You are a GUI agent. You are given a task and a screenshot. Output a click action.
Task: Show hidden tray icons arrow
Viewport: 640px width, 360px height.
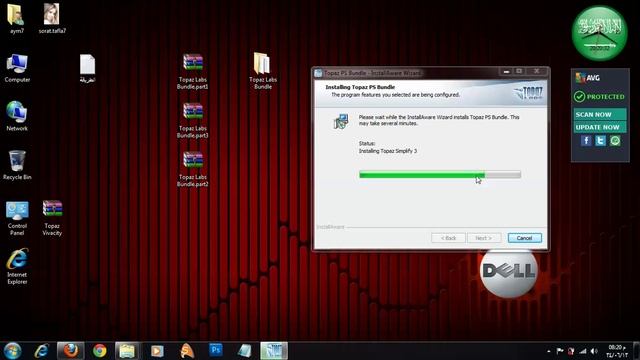[549, 351]
